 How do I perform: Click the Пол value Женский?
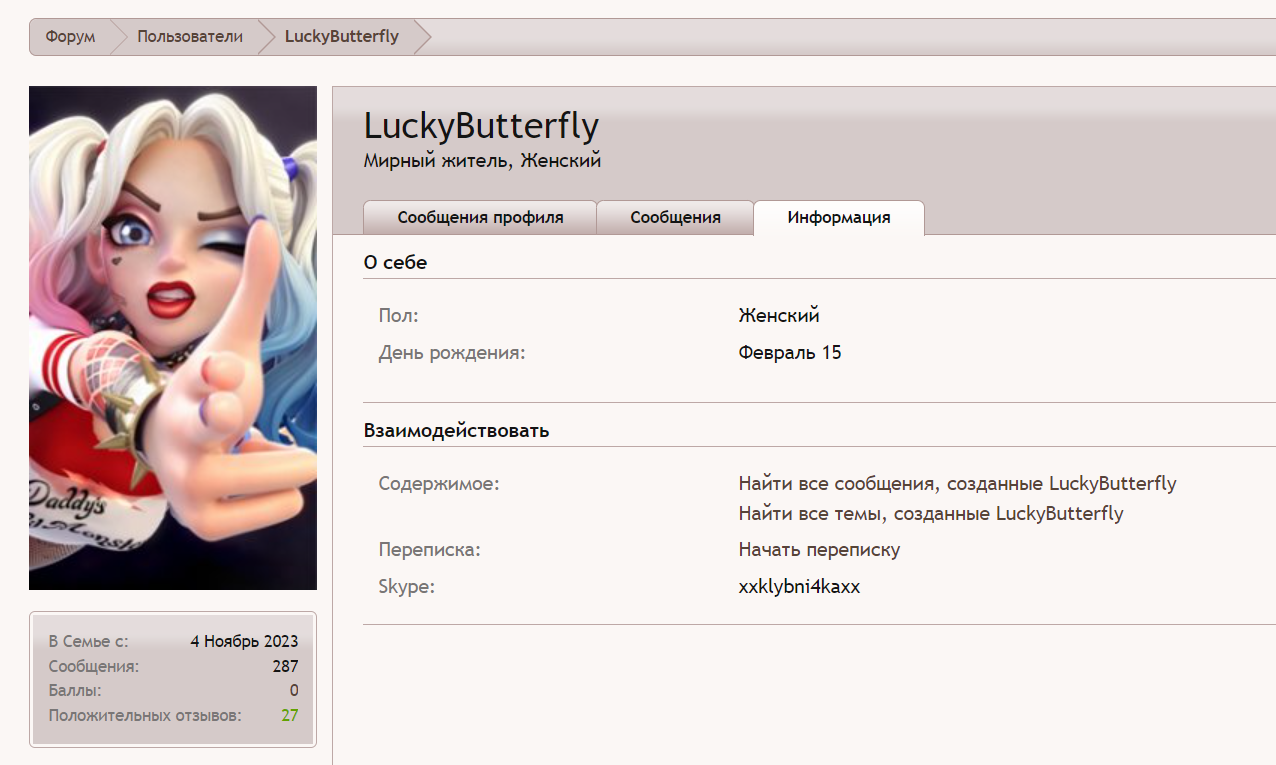coord(779,316)
